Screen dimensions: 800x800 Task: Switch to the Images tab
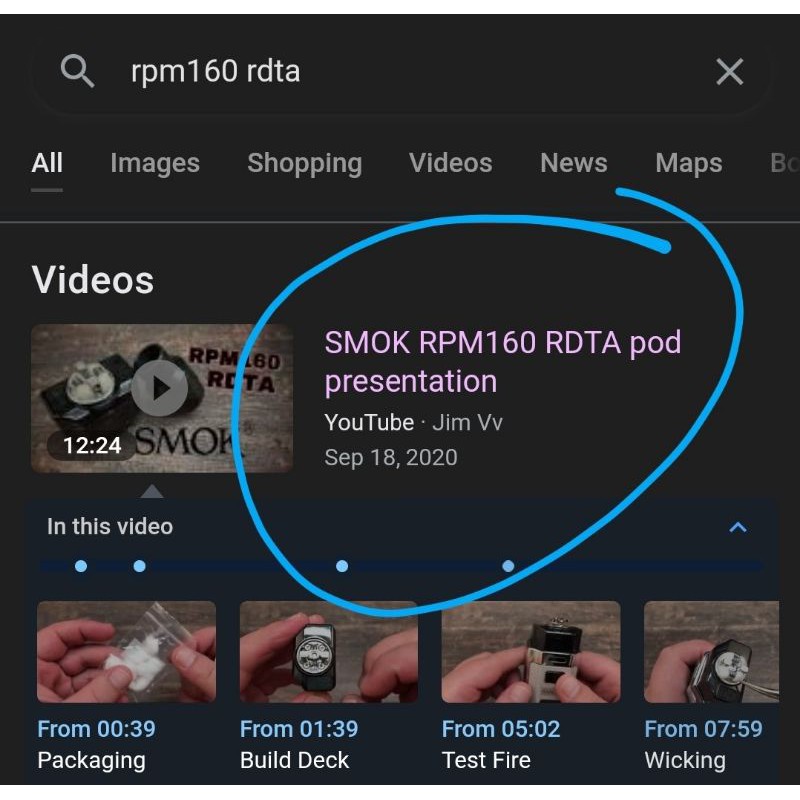(155, 164)
